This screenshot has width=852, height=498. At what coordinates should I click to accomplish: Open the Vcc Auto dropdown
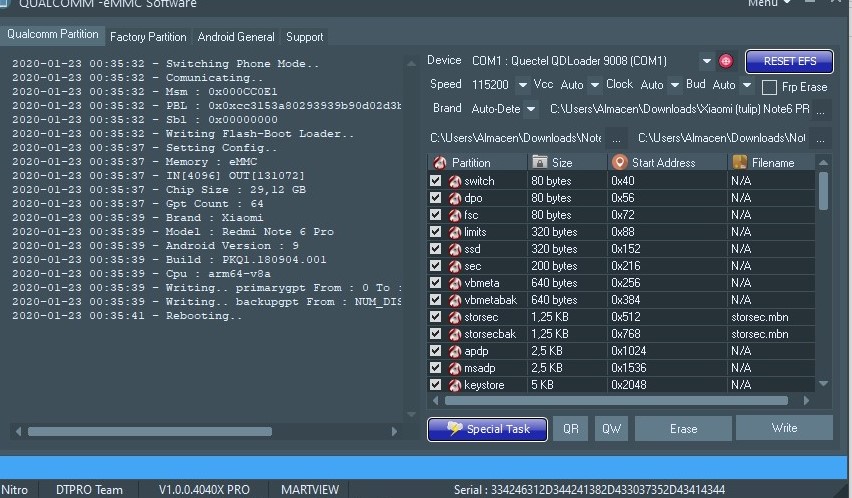[594, 85]
